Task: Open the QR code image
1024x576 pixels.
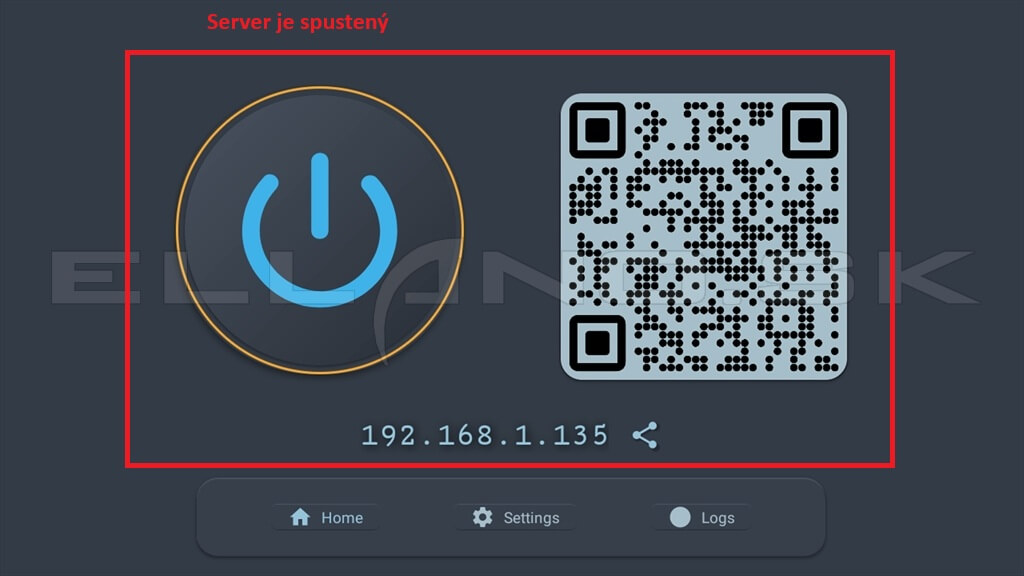Action: pyautogui.click(x=703, y=236)
